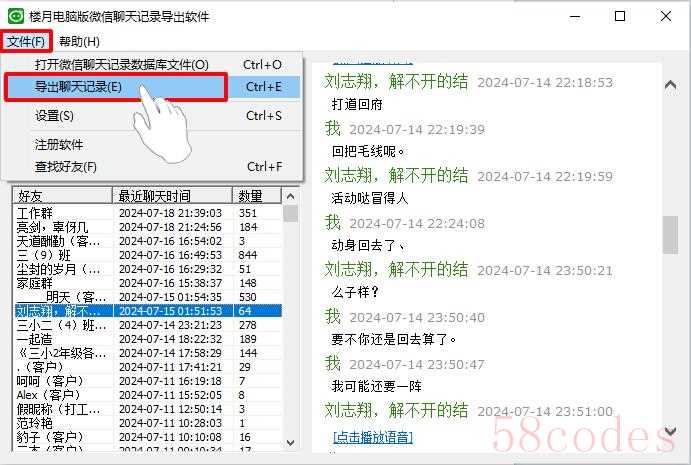This screenshot has height=465, width=691.
Task: Sort by the 好友 column header
Action: pyautogui.click(x=62, y=195)
